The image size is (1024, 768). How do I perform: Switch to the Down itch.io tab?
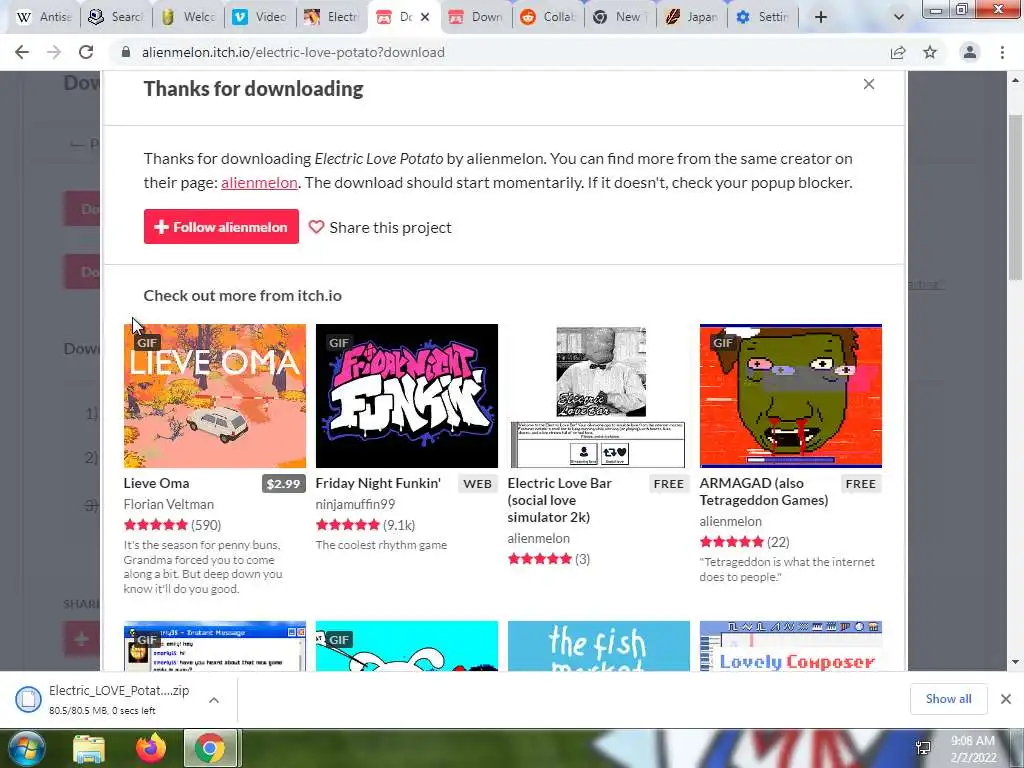476,17
